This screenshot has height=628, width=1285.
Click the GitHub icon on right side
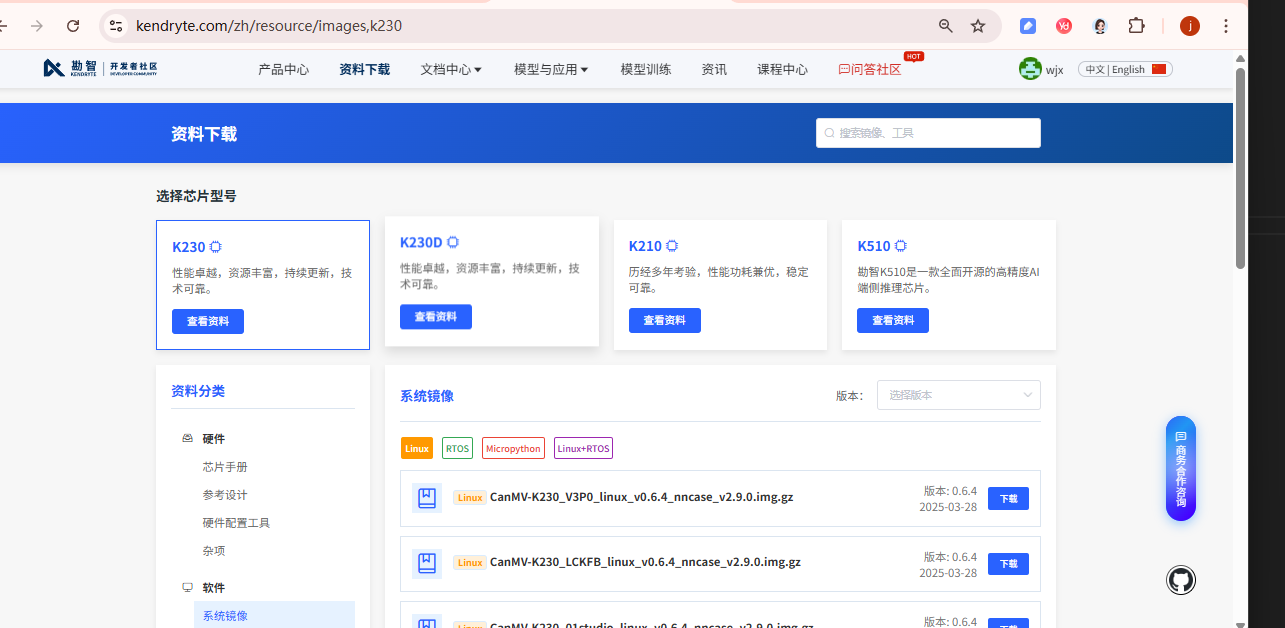click(x=1180, y=580)
